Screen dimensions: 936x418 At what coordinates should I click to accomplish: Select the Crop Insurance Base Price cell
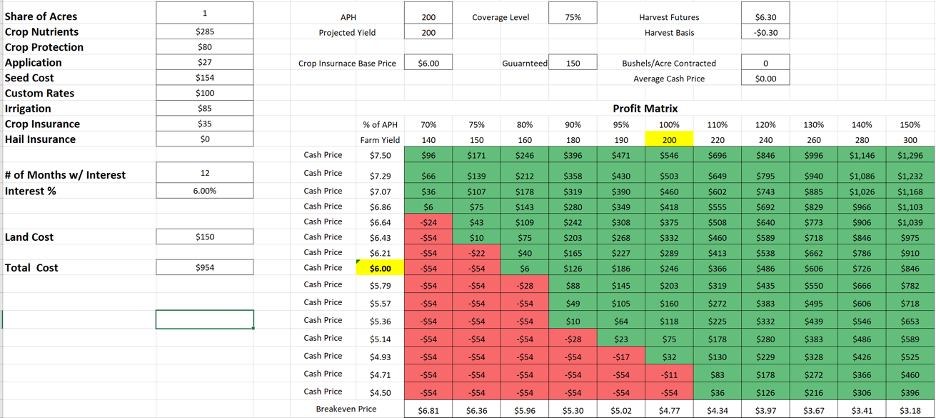point(428,63)
